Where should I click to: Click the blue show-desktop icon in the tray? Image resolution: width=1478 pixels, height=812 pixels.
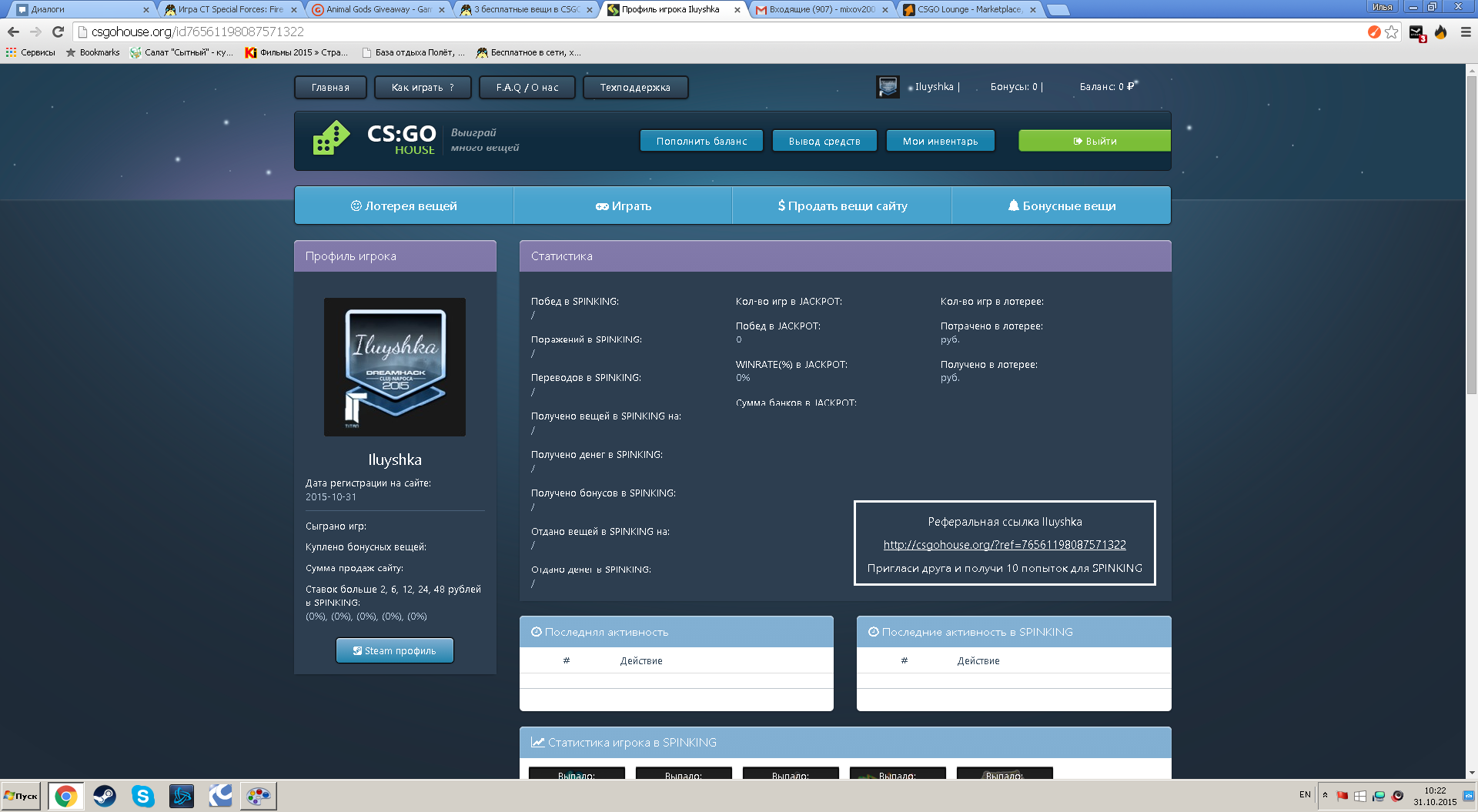point(1469,795)
